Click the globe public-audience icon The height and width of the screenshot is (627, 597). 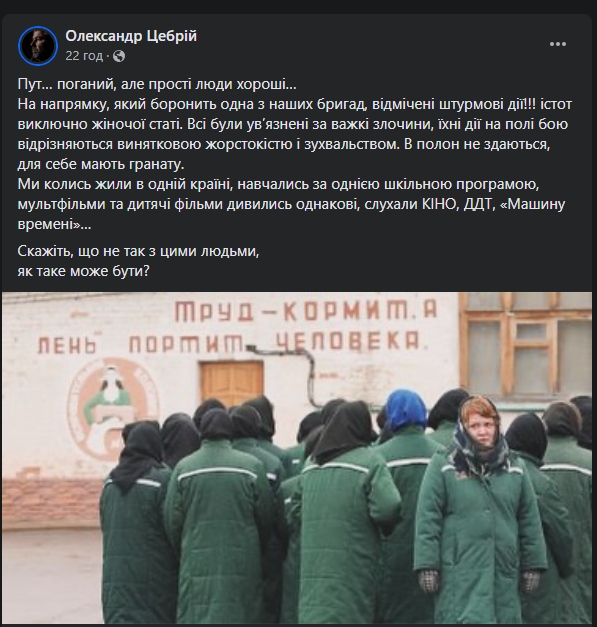pyautogui.click(x=119, y=56)
